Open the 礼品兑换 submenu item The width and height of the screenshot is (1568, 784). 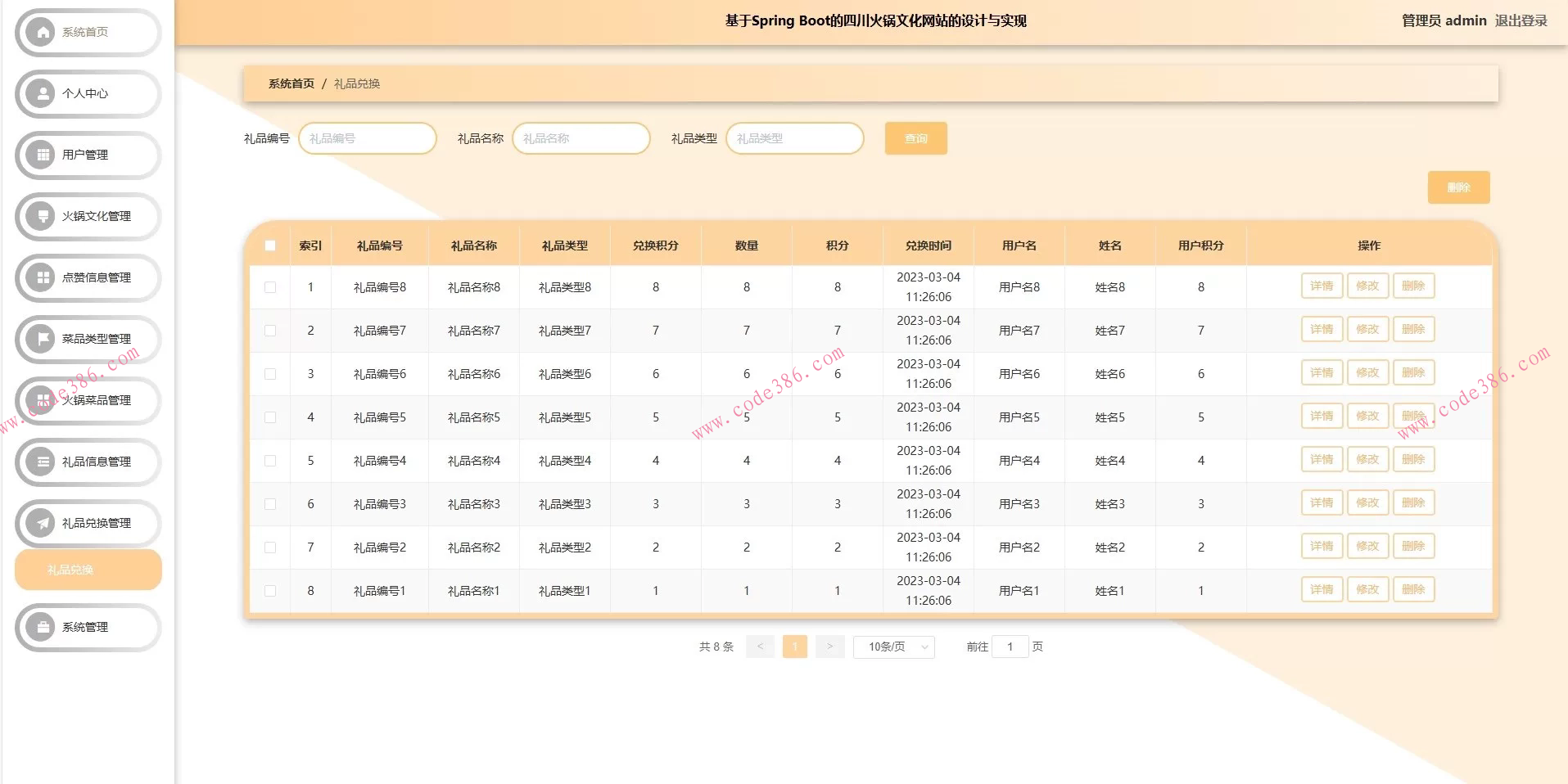(x=88, y=570)
